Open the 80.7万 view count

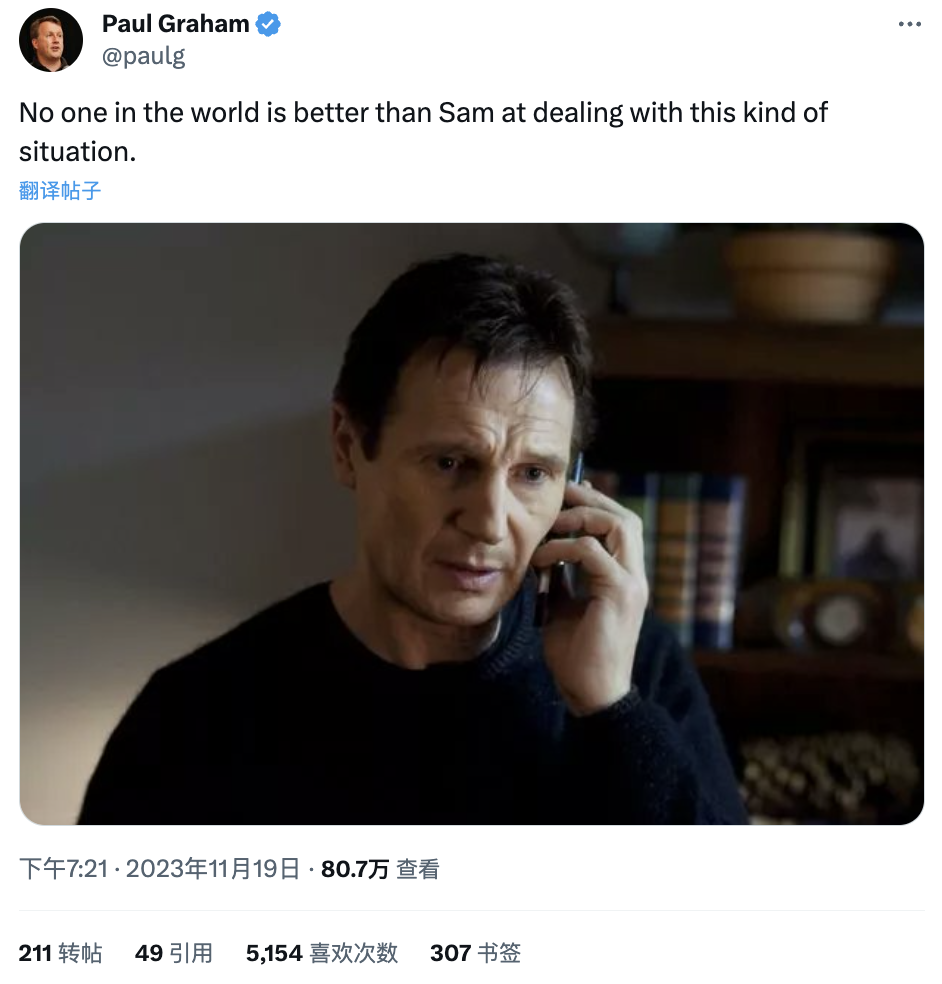(x=354, y=869)
